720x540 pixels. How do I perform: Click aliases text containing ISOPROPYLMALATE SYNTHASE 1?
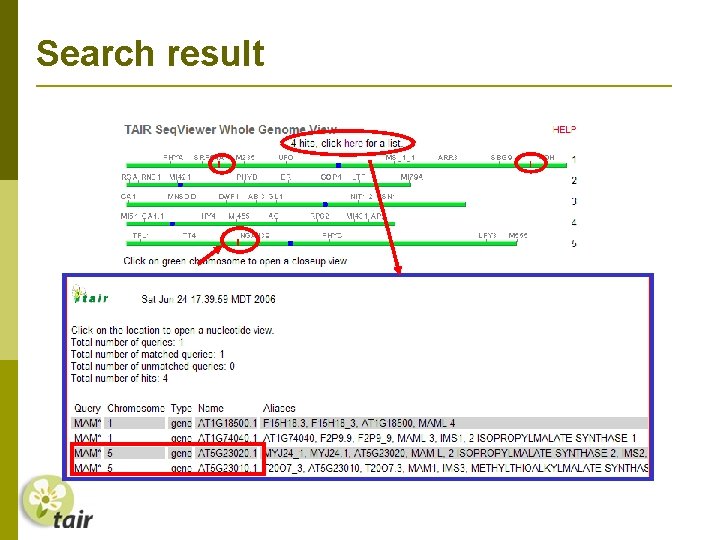pos(449,438)
